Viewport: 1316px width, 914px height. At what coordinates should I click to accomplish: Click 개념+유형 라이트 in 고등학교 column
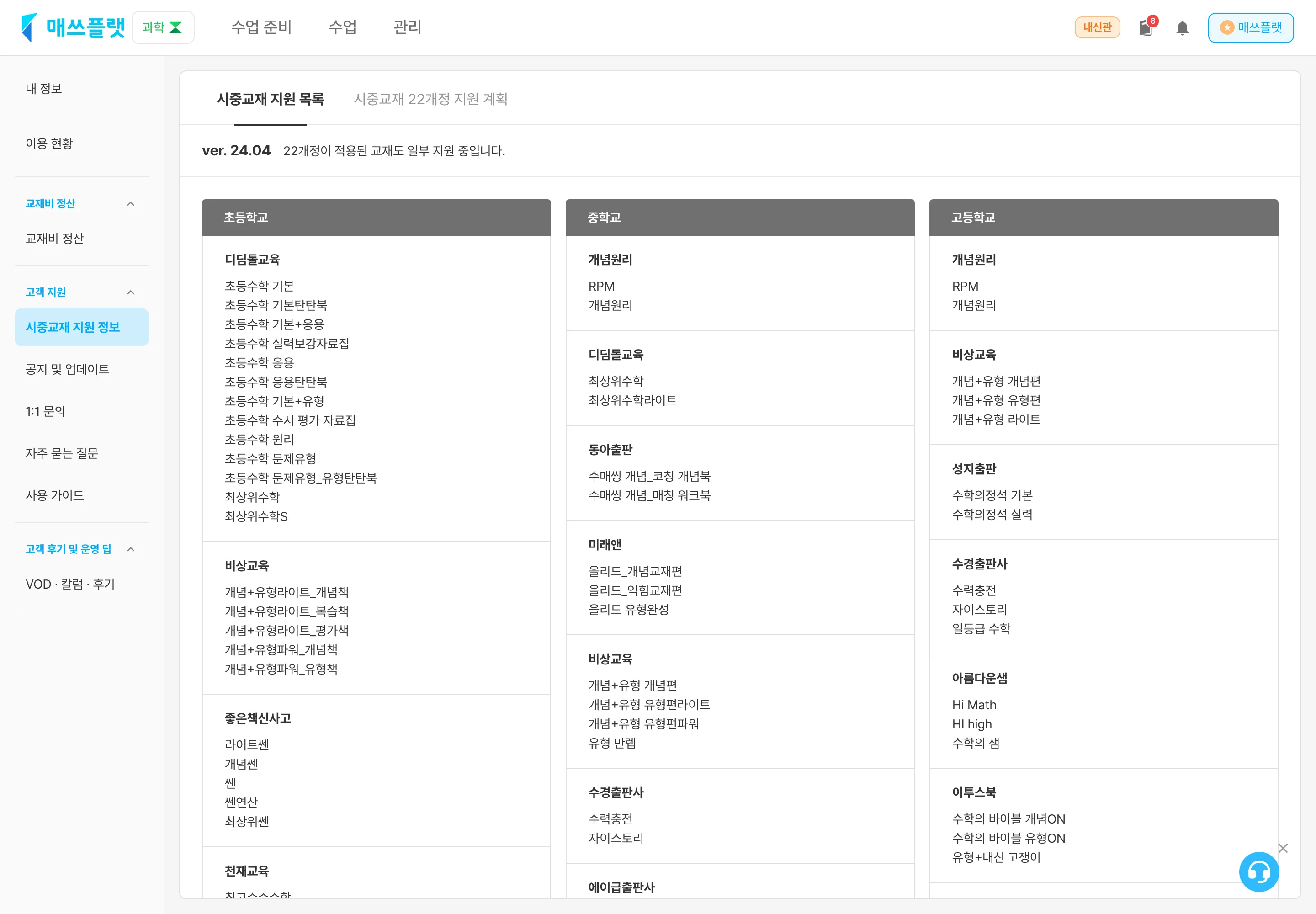coord(997,419)
